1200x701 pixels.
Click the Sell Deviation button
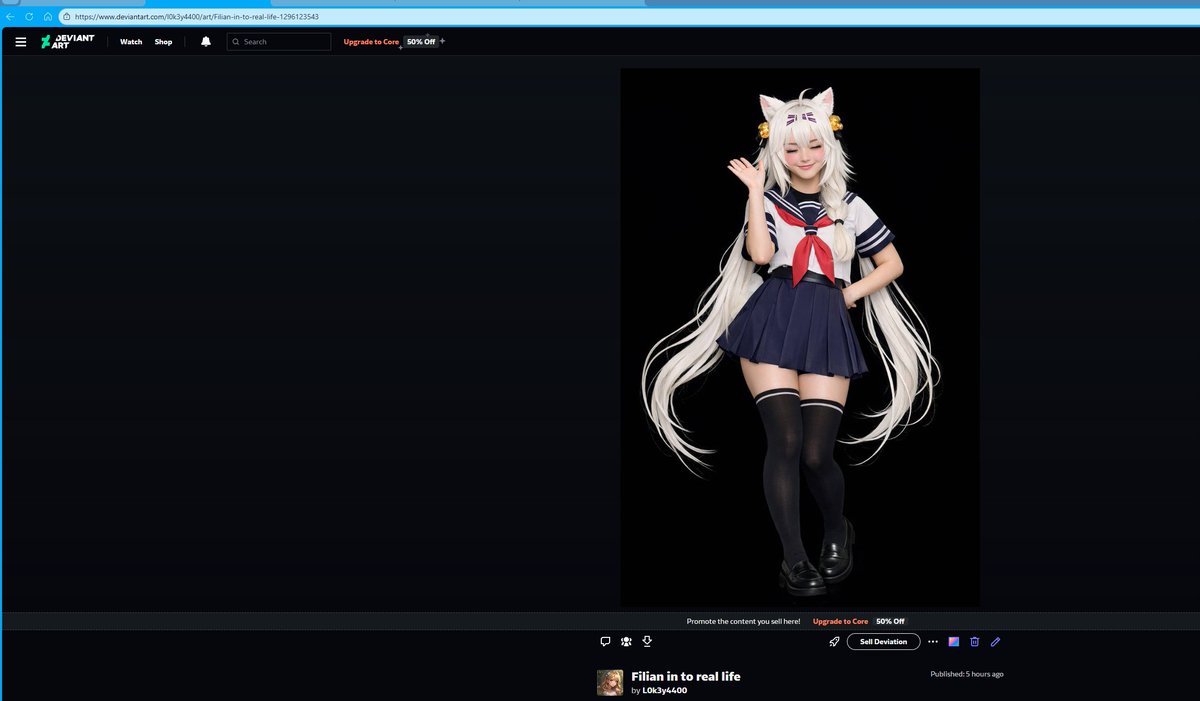coord(883,641)
